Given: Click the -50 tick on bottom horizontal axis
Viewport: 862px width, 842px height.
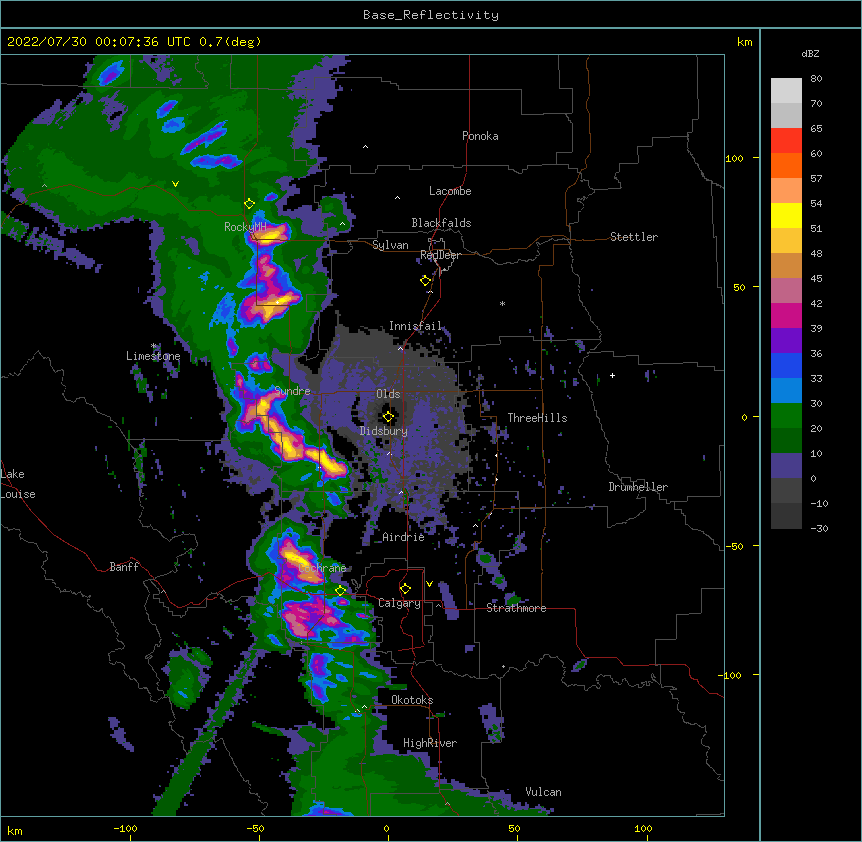Looking at the screenshot, I should 255,828.
